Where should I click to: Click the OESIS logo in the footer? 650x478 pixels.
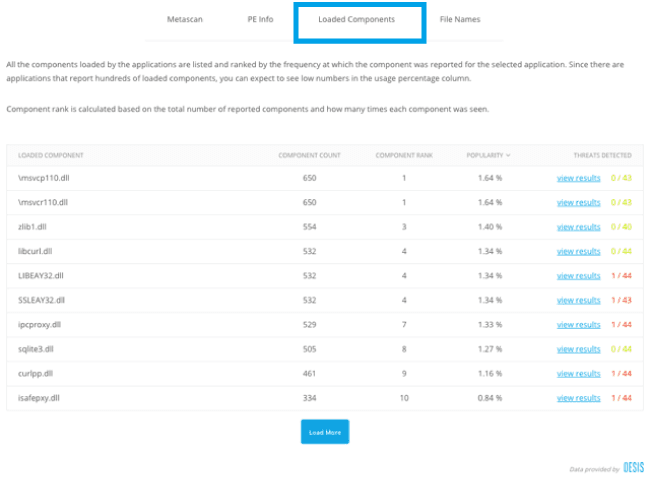tap(633, 467)
